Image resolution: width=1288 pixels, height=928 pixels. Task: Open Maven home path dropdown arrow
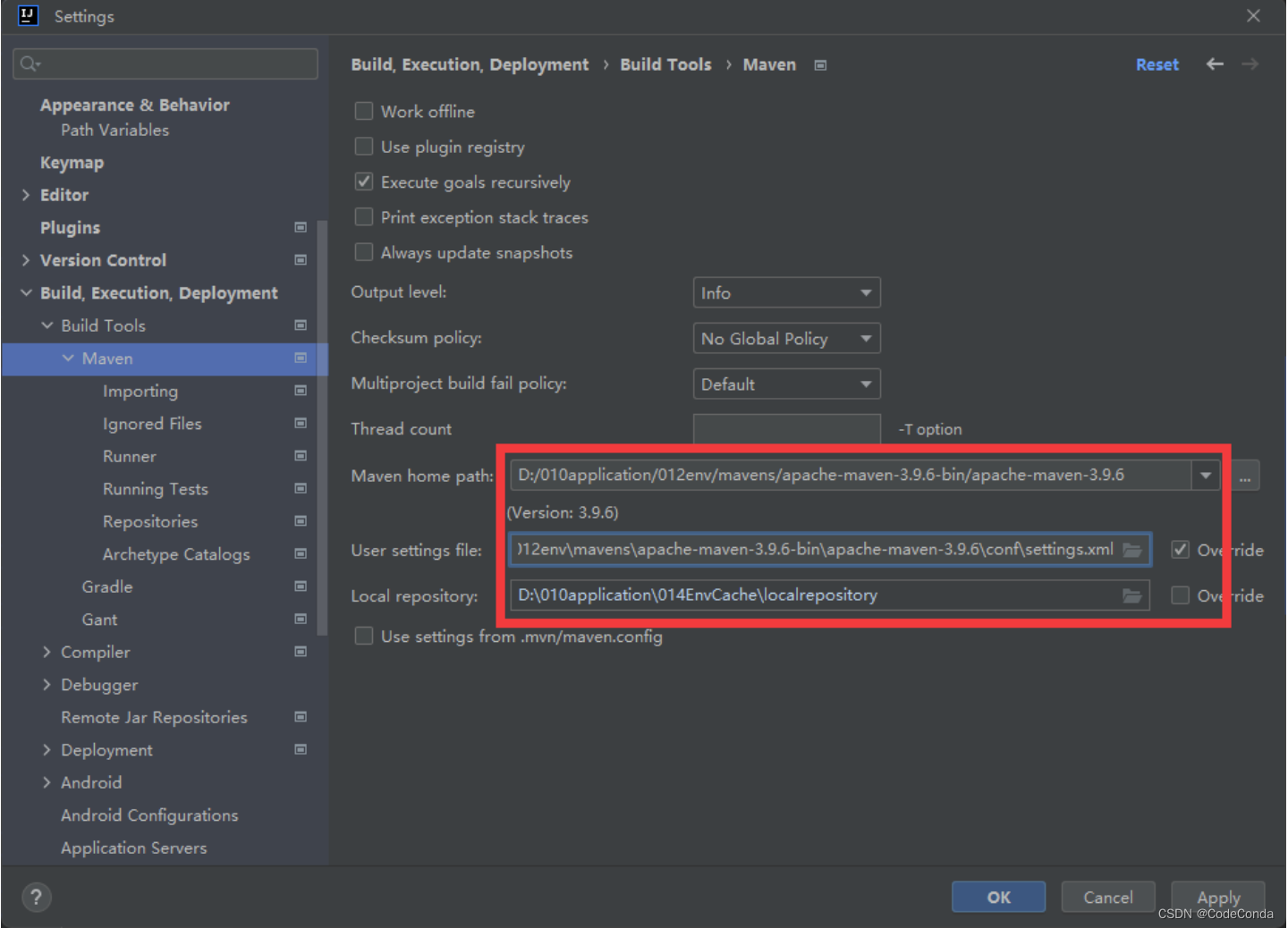(x=1206, y=476)
